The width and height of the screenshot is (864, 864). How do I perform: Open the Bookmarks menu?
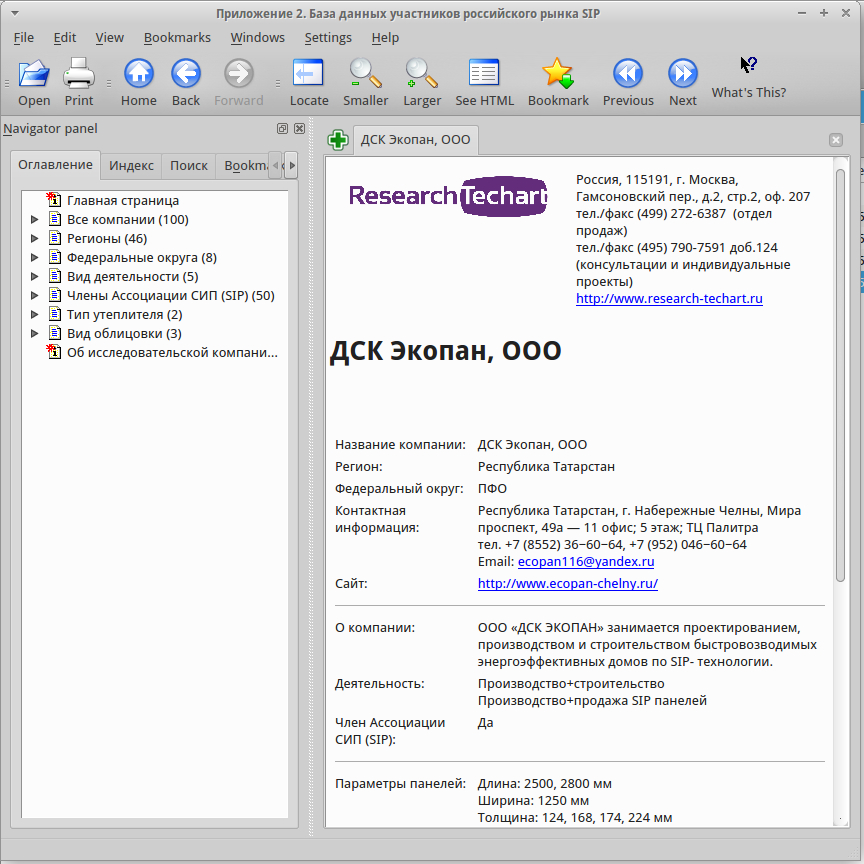point(177,37)
